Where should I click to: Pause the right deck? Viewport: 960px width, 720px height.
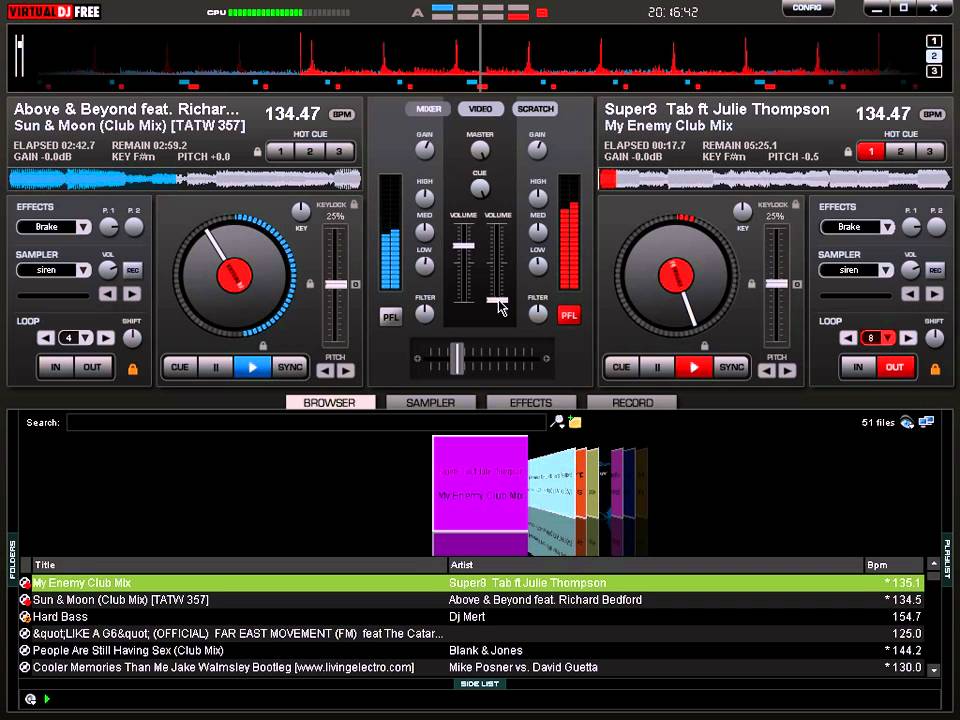tap(657, 367)
